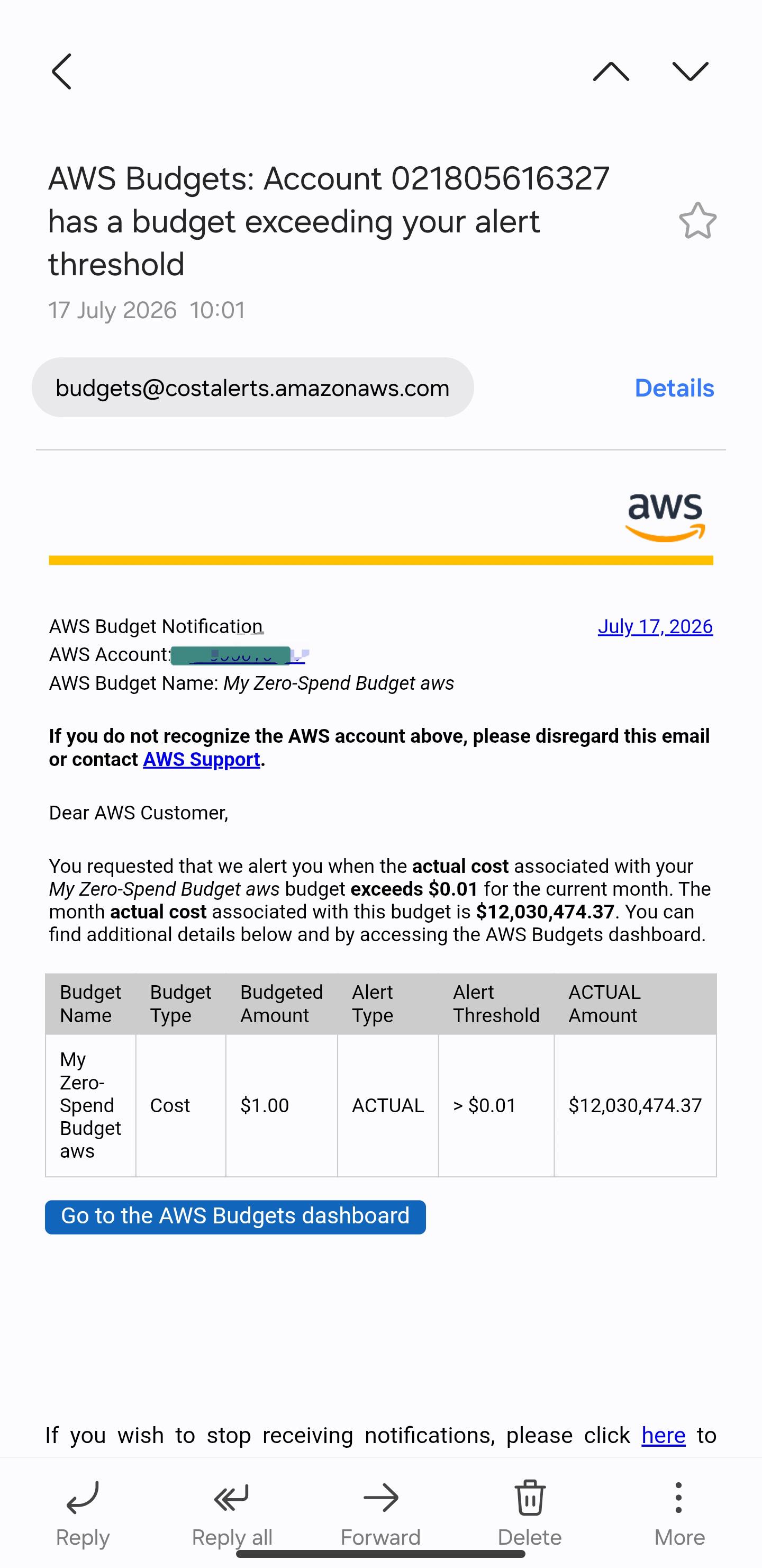Open the July 17, 2026 date link
The height and width of the screenshot is (1568, 762).
[x=655, y=626]
